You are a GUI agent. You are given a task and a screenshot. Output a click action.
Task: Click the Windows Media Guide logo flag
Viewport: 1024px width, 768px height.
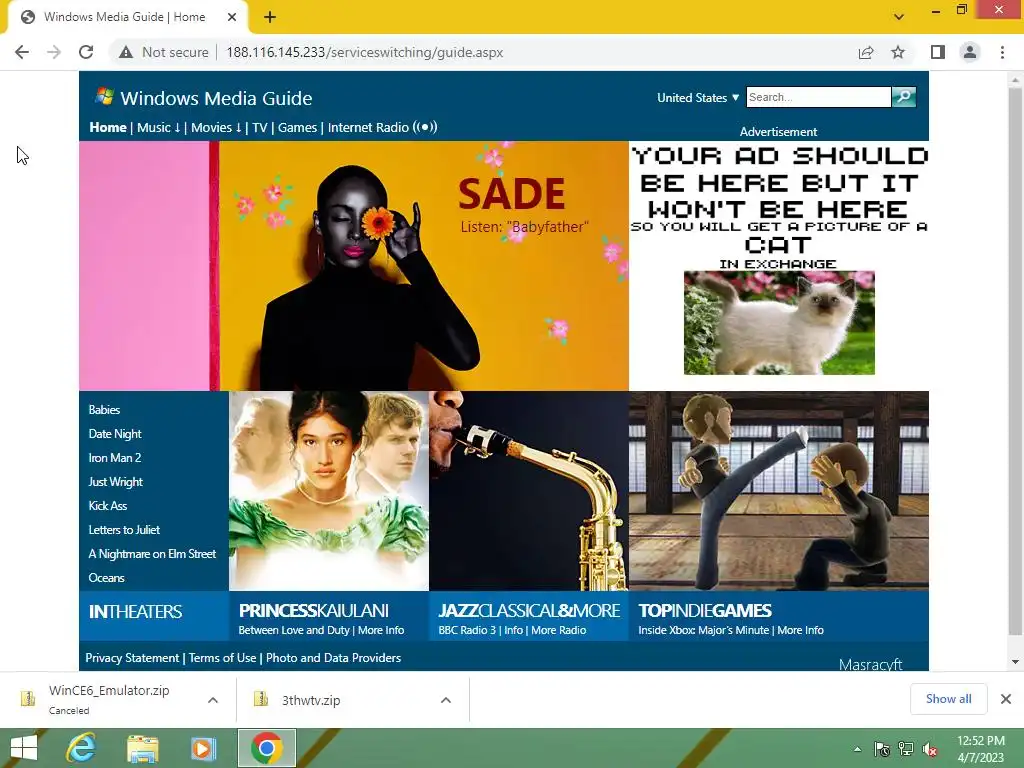[x=104, y=97]
